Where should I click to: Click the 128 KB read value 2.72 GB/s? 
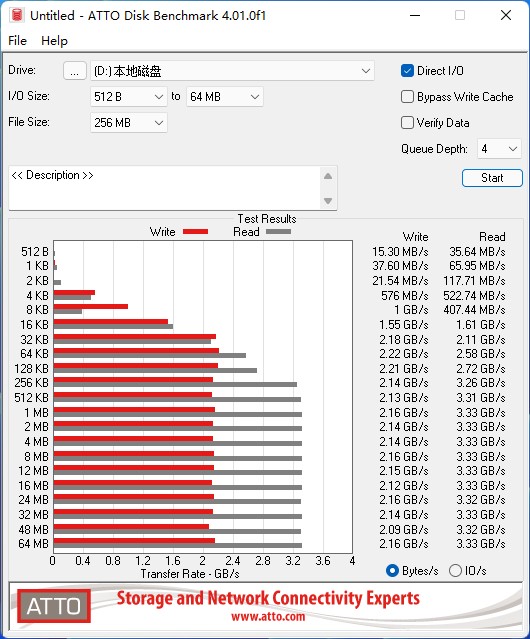[x=481, y=368]
